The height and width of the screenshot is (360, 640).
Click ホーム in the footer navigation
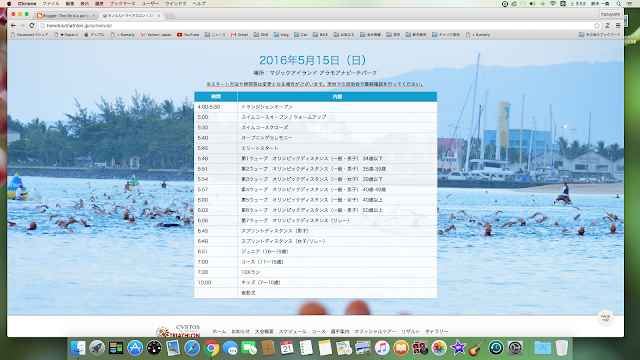coord(219,331)
